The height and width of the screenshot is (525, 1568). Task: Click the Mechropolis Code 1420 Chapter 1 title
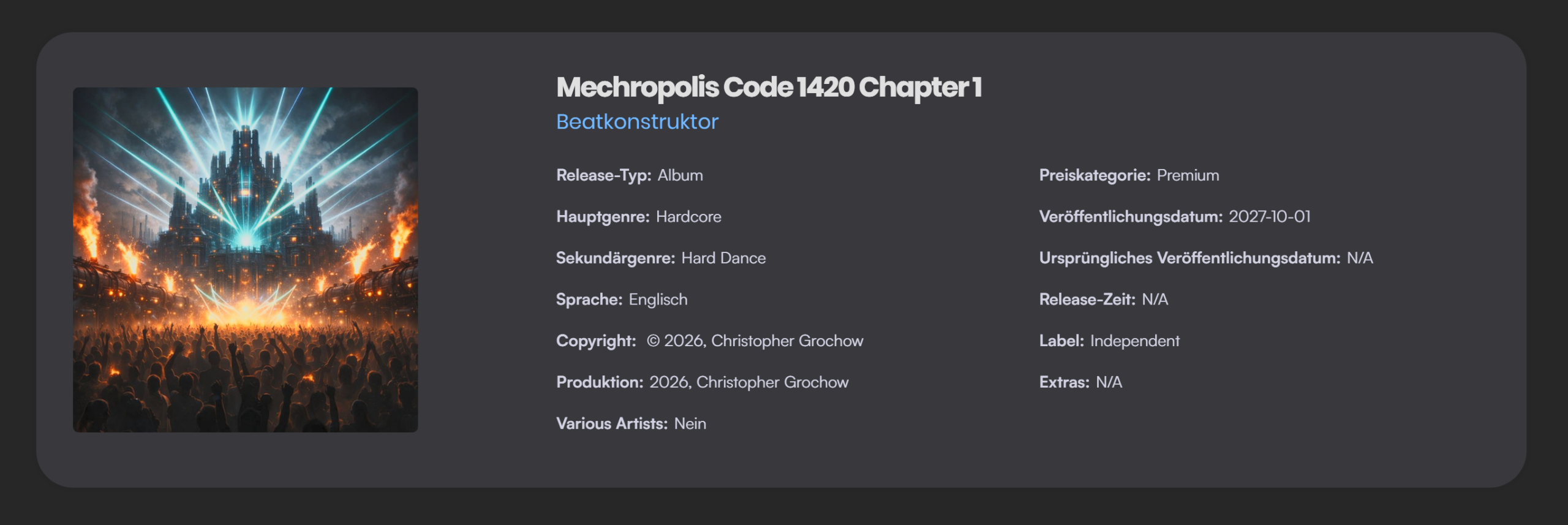[x=769, y=87]
